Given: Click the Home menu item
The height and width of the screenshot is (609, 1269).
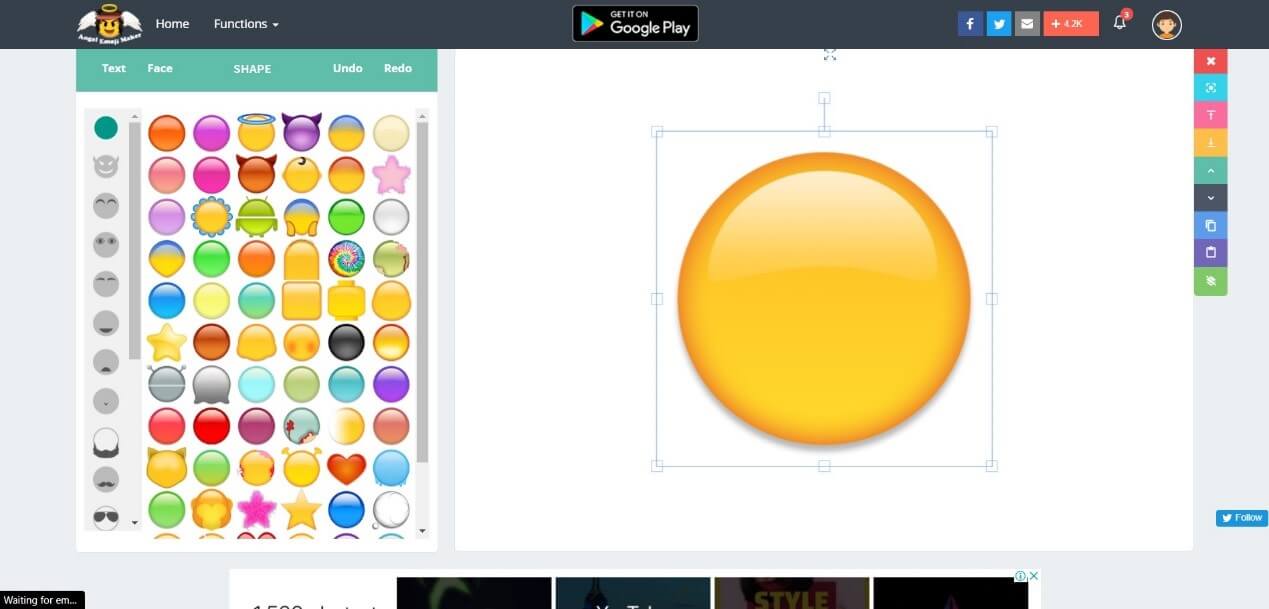Looking at the screenshot, I should coord(172,24).
